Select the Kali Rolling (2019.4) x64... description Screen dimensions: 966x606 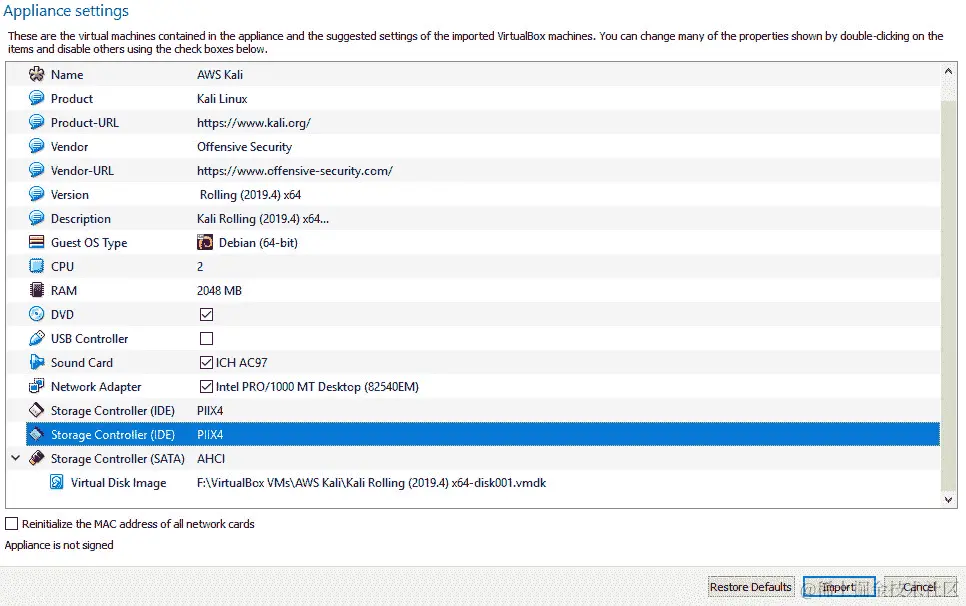click(263, 219)
